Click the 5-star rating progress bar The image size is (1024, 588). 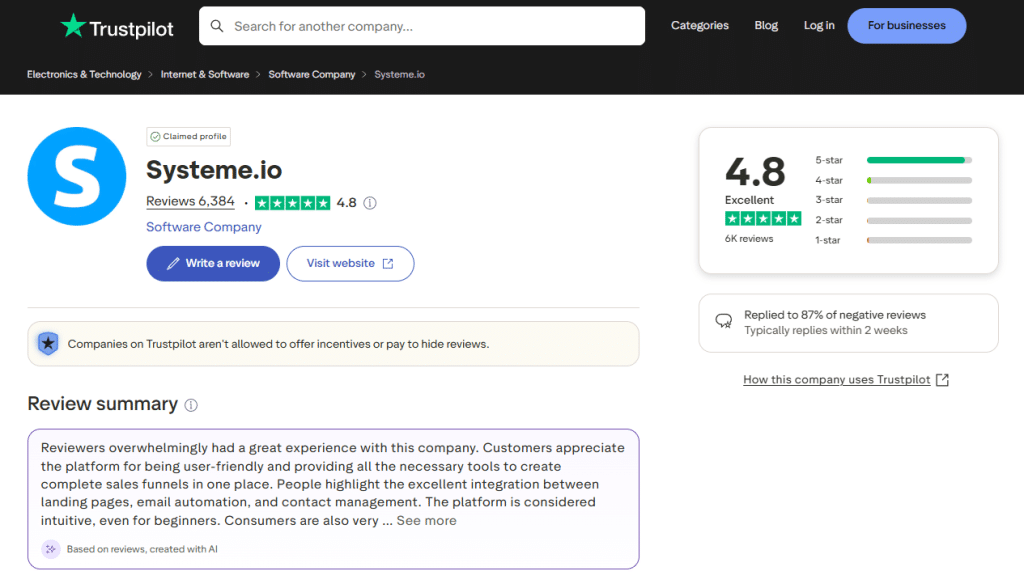coord(918,159)
